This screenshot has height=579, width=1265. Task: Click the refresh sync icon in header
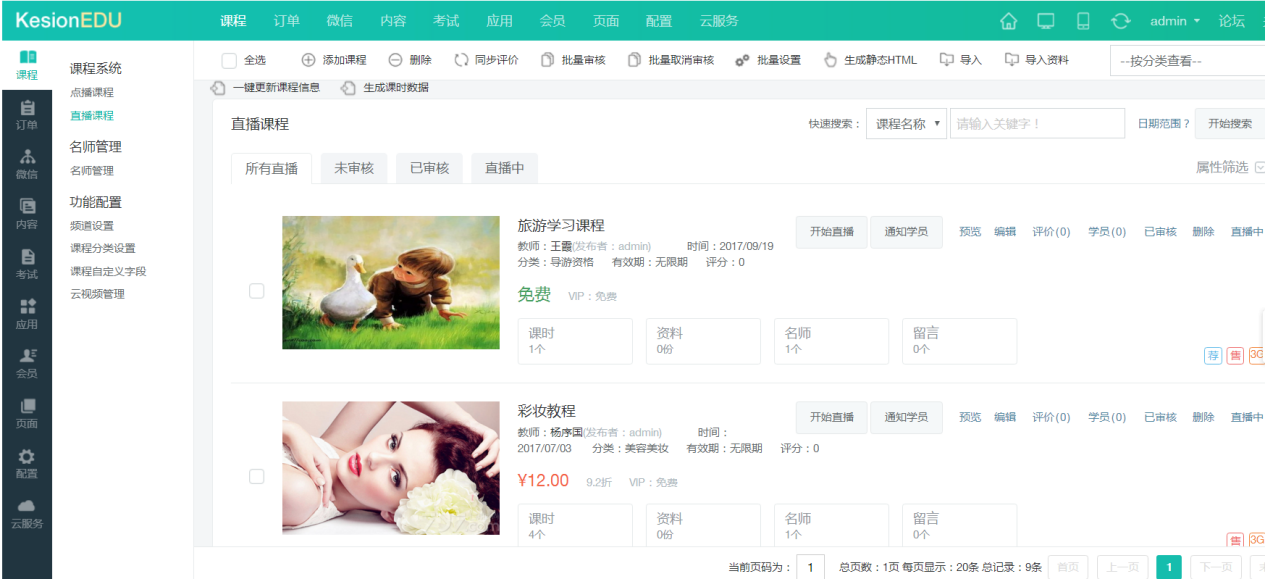coord(1120,21)
